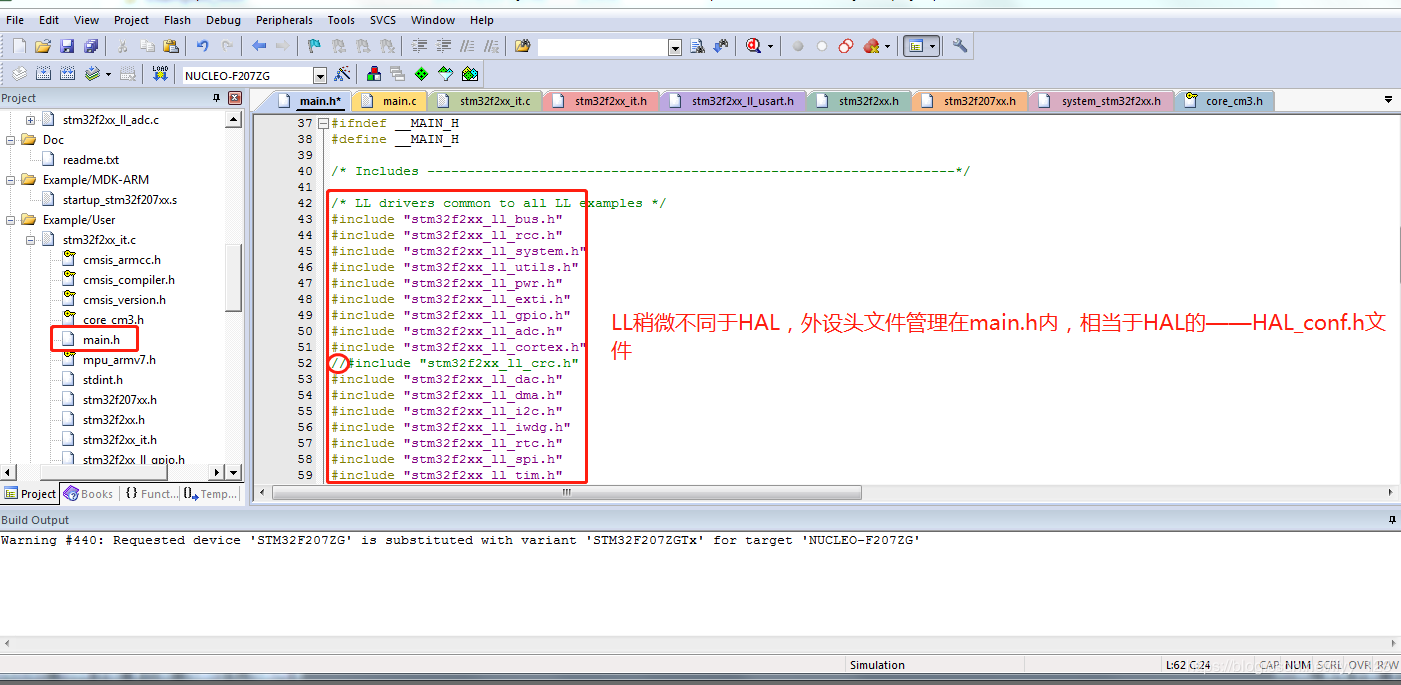Build the target files
The image size is (1401, 685).
click(43, 74)
